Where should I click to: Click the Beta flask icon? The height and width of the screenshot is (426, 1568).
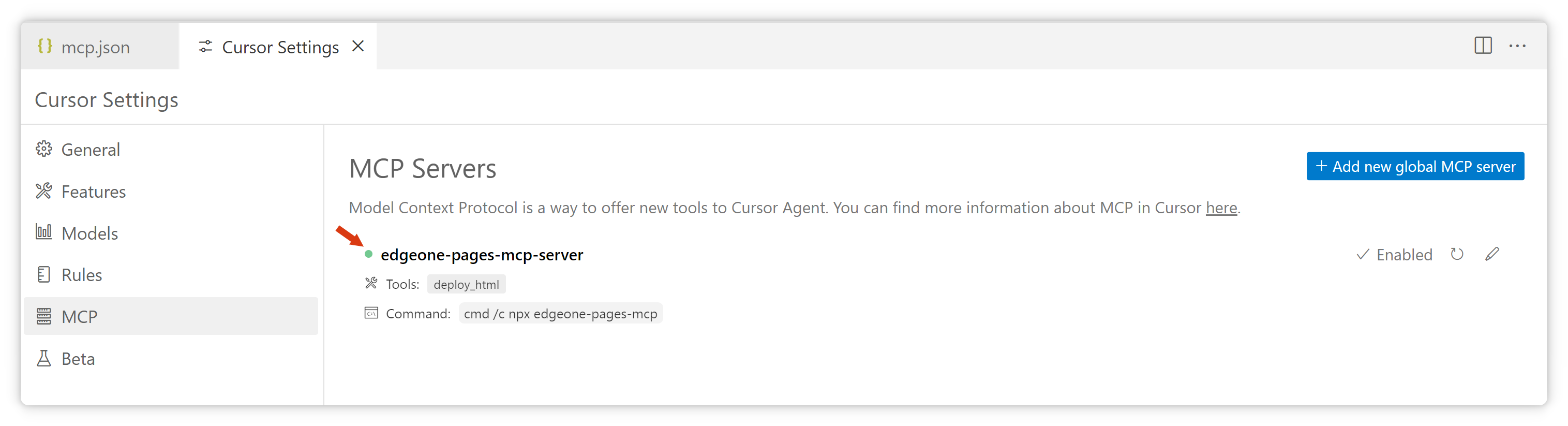click(x=44, y=358)
